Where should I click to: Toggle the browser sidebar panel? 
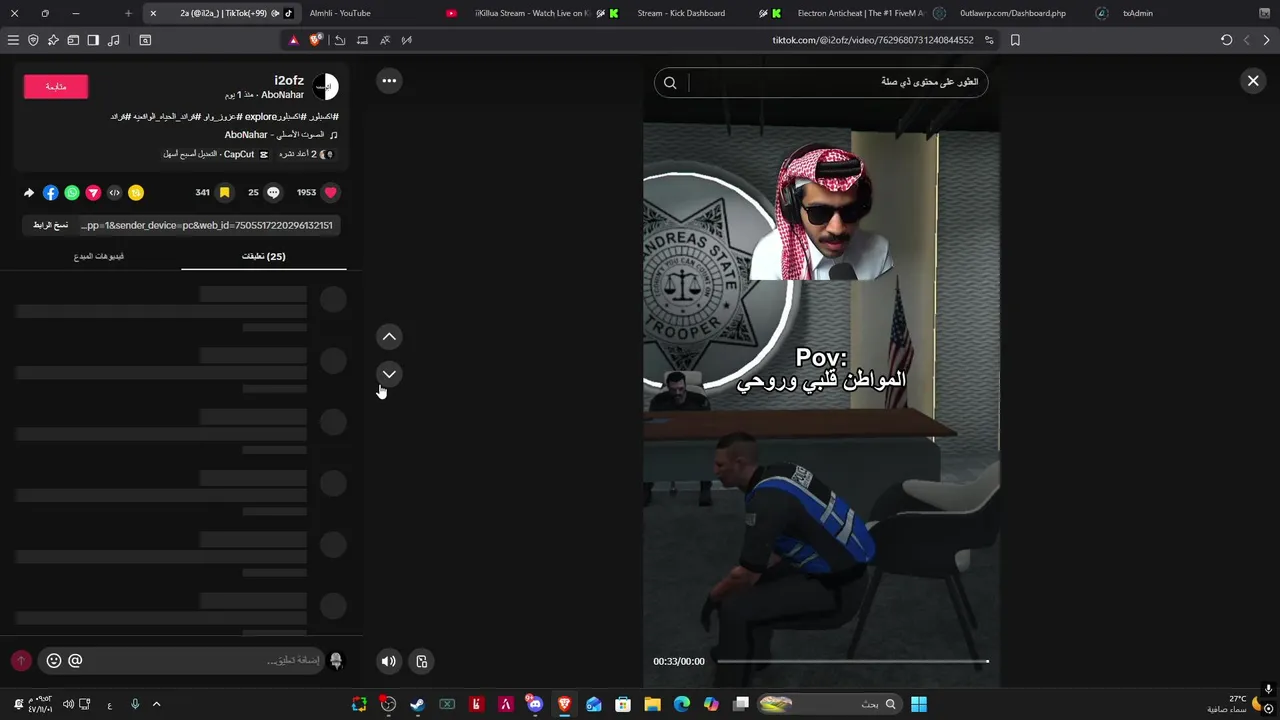click(x=93, y=40)
